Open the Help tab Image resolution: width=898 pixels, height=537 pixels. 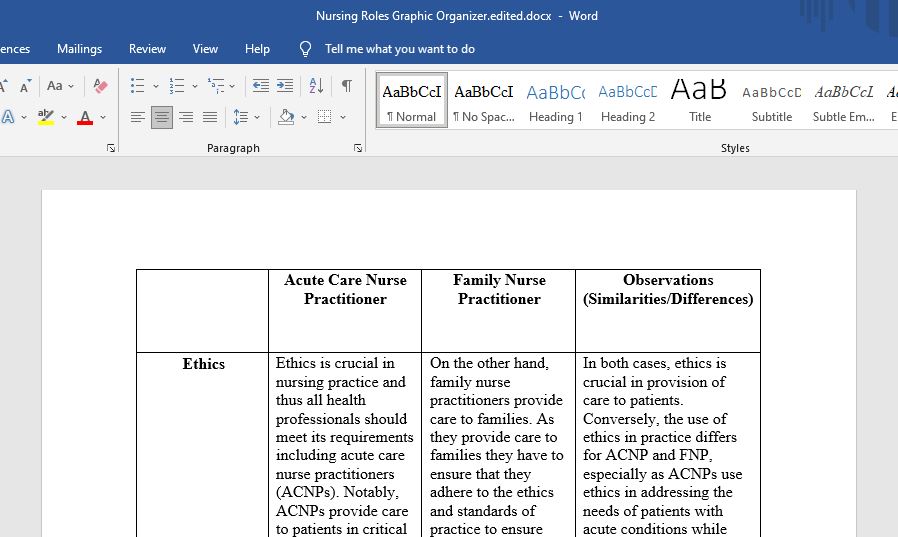point(257,49)
